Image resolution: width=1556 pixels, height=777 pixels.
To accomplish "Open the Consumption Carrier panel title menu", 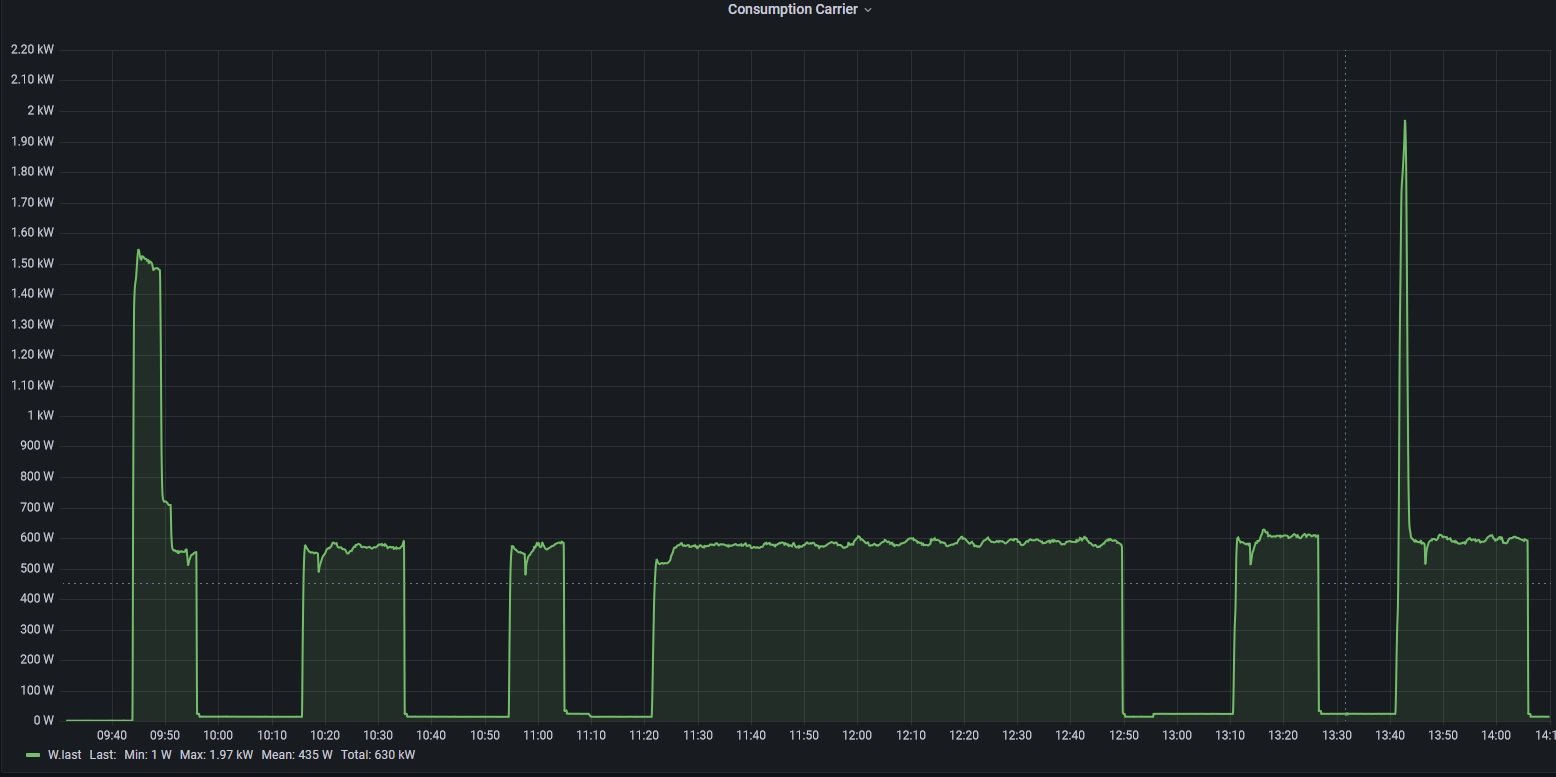I will 799,9.
